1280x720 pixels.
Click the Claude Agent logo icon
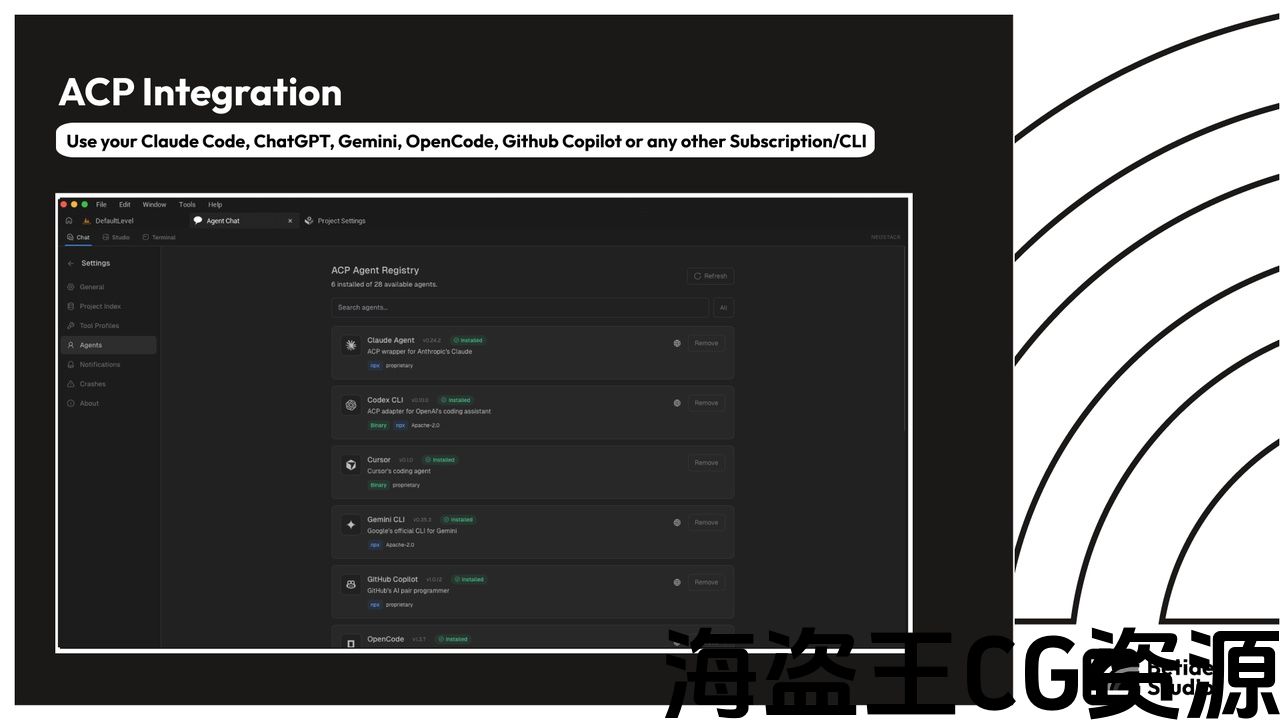click(351, 345)
